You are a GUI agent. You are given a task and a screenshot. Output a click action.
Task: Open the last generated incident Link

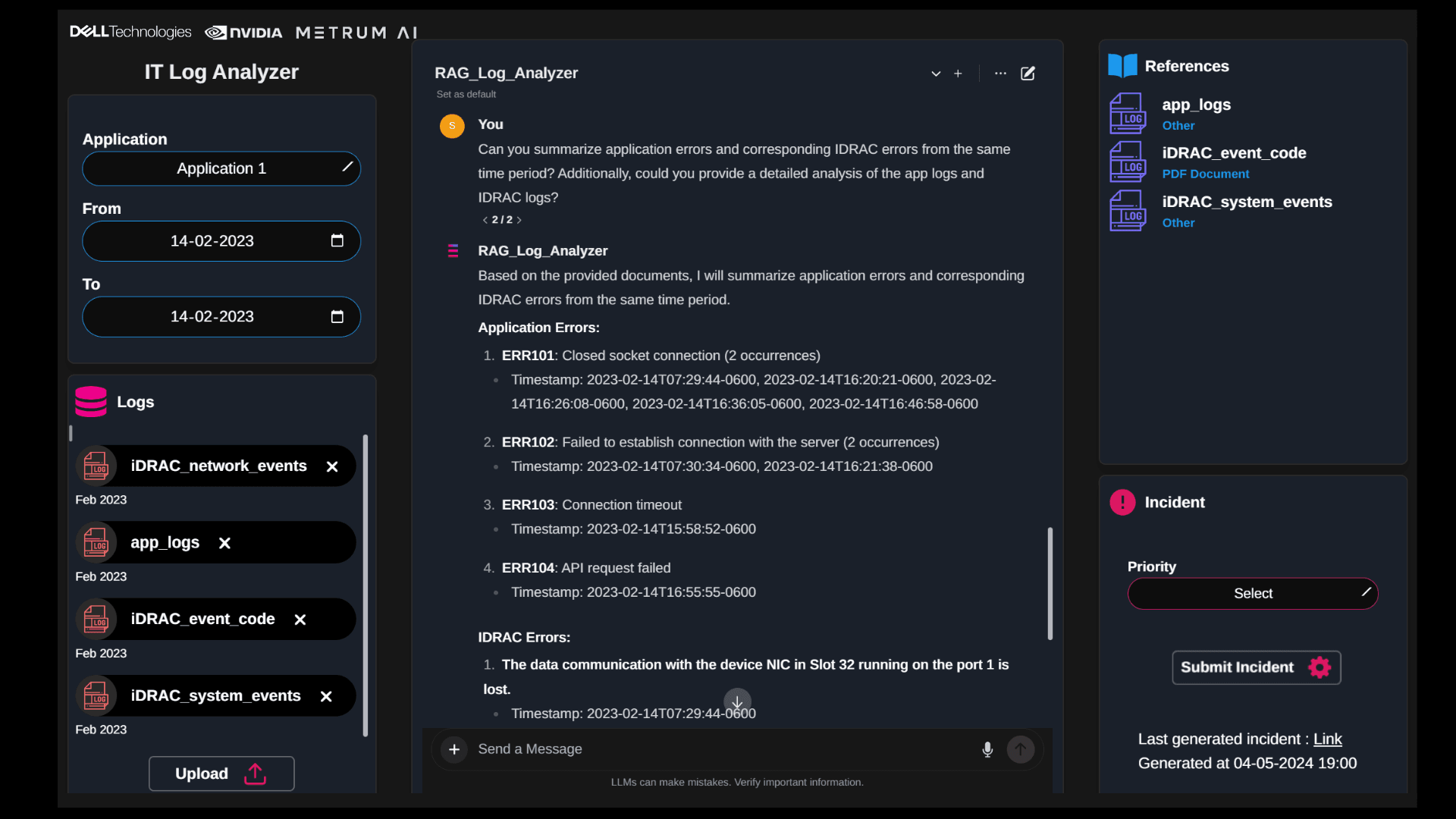(x=1327, y=739)
